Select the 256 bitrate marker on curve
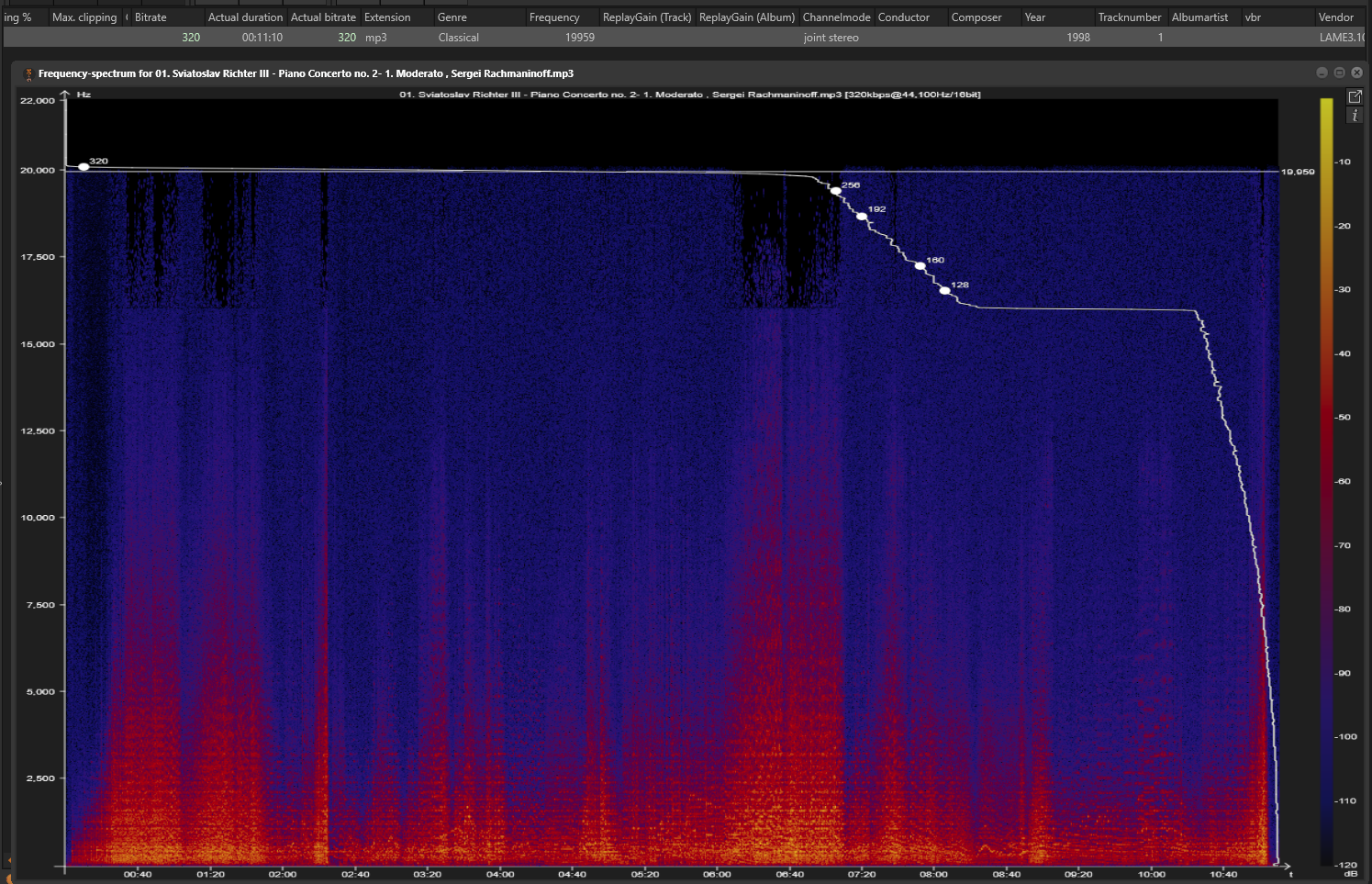 coord(835,191)
